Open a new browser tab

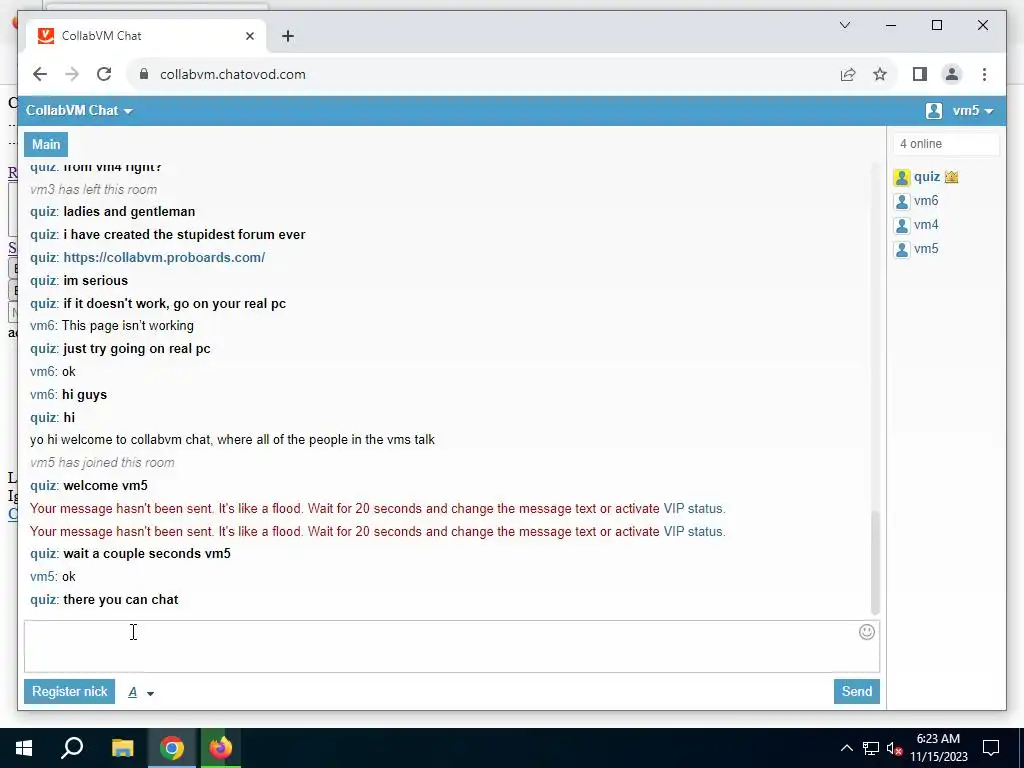(287, 36)
